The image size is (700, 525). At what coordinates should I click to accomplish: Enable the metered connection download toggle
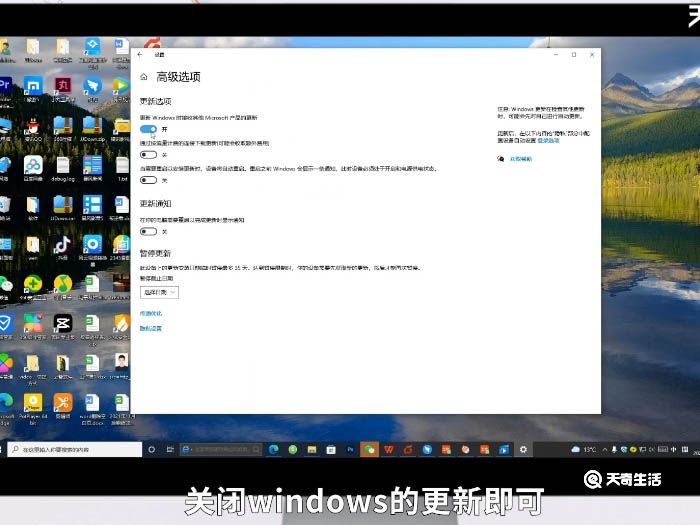pyautogui.click(x=148, y=154)
